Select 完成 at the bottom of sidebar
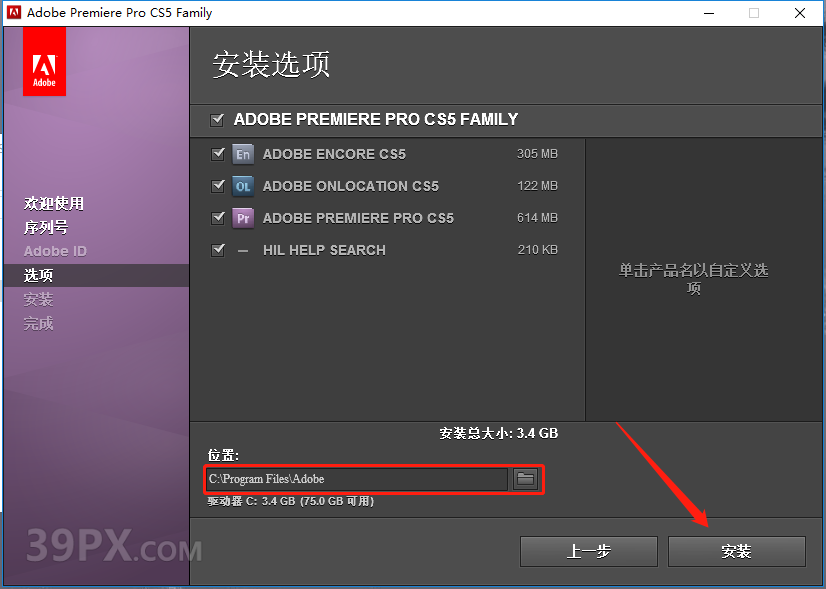Viewport: 826px width, 589px height. 38,323
